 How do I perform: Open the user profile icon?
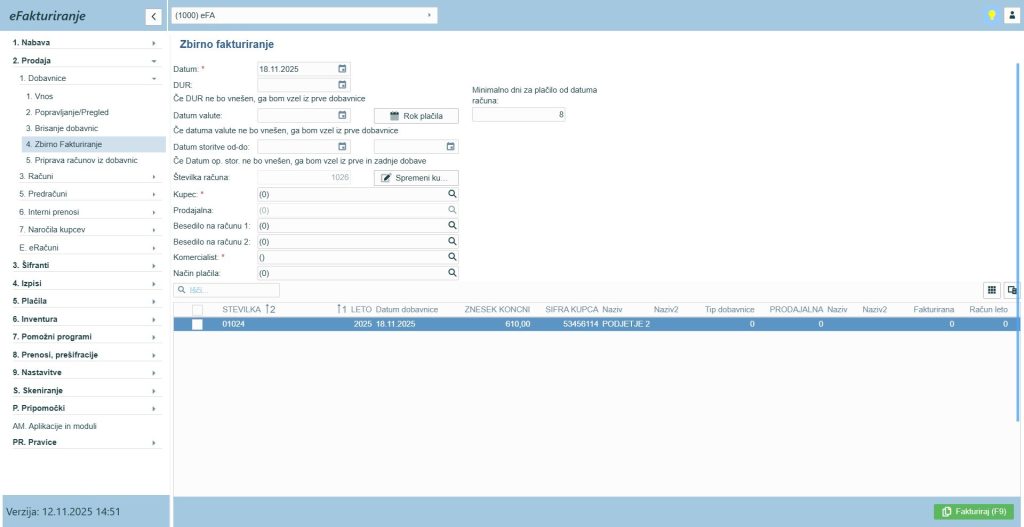[1011, 15]
